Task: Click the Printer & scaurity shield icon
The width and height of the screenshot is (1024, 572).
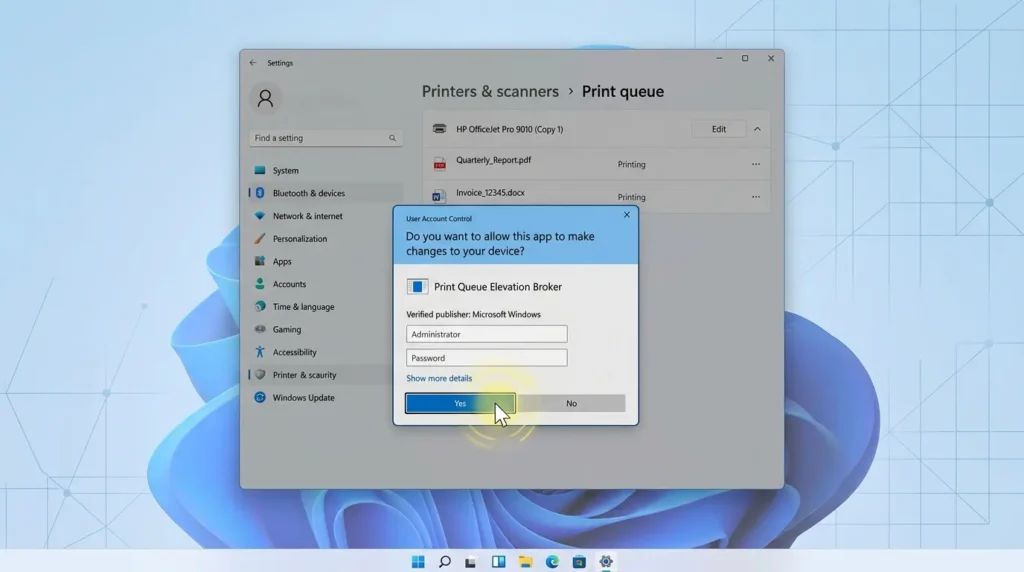Action: click(x=260, y=375)
